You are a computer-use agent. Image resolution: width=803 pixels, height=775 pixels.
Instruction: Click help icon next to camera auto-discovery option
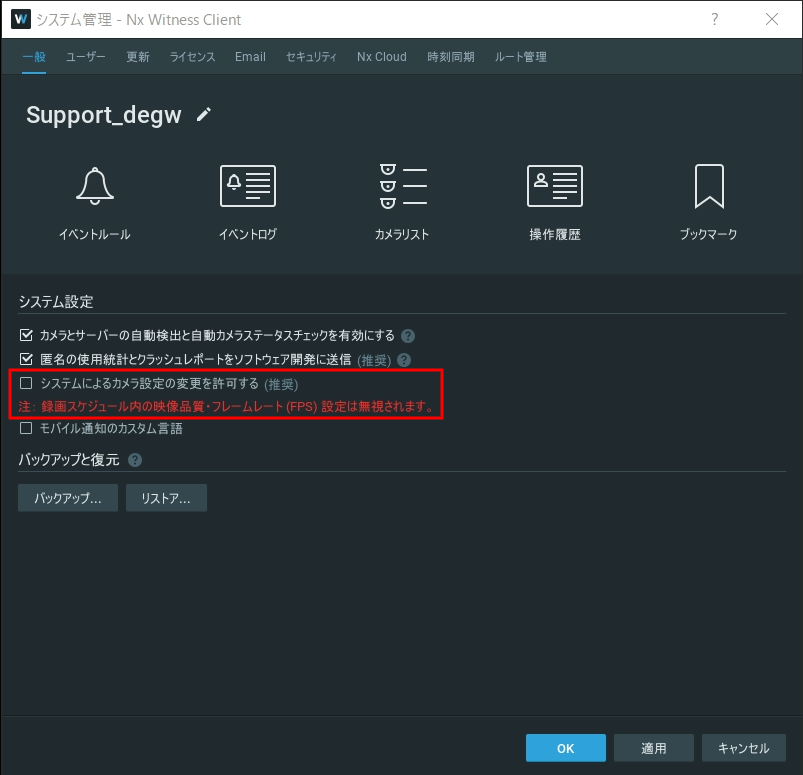pos(408,336)
